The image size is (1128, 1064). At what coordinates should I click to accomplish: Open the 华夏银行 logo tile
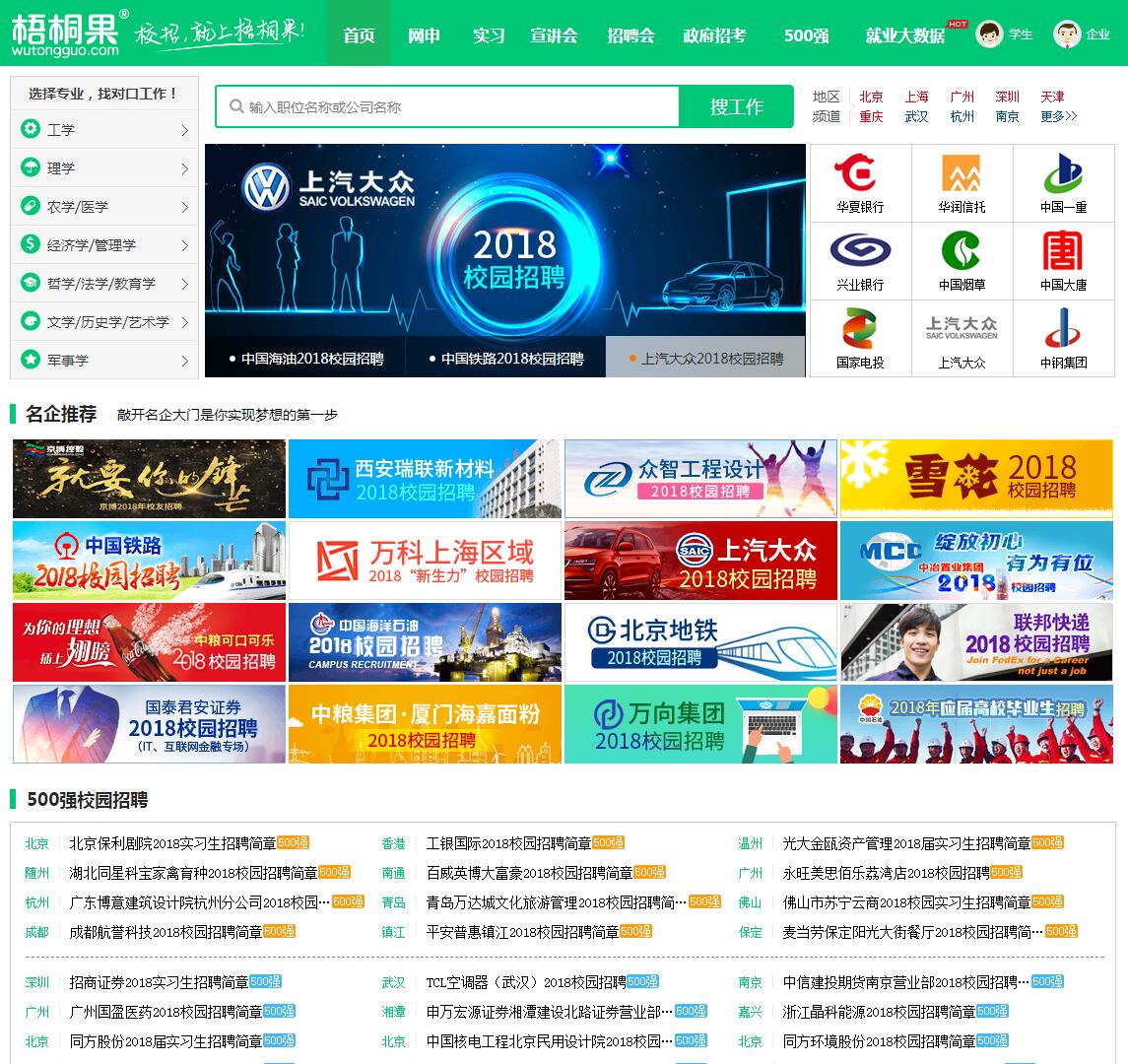coord(860,182)
